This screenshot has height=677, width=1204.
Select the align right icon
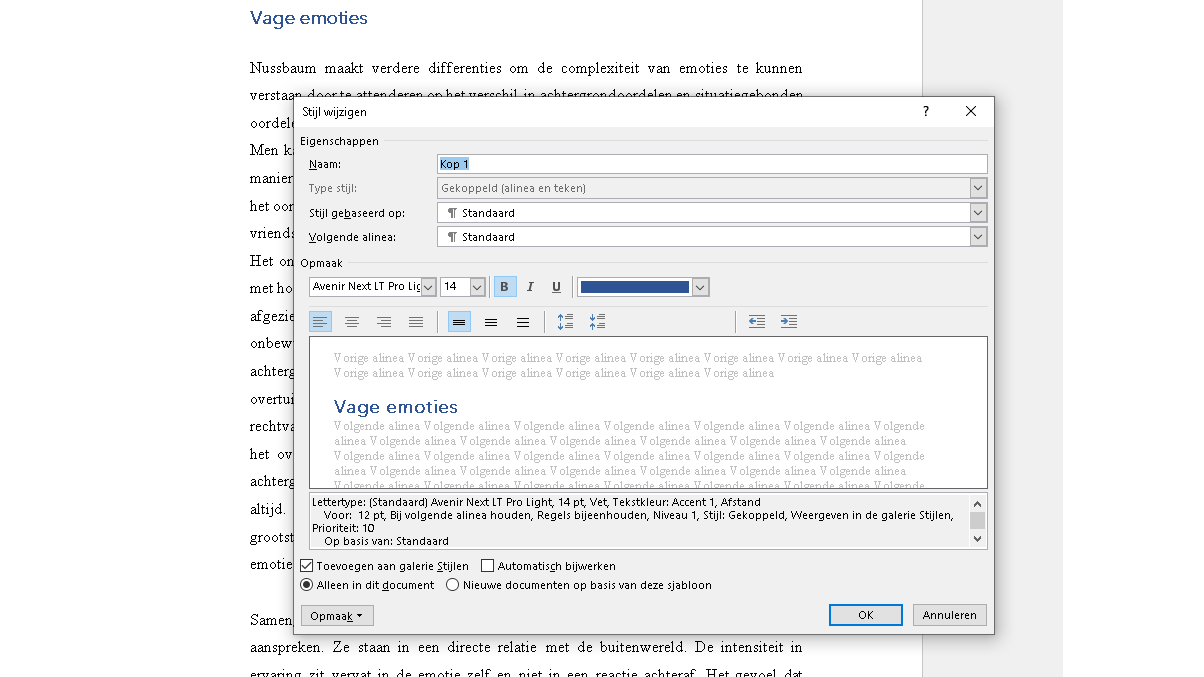(384, 322)
